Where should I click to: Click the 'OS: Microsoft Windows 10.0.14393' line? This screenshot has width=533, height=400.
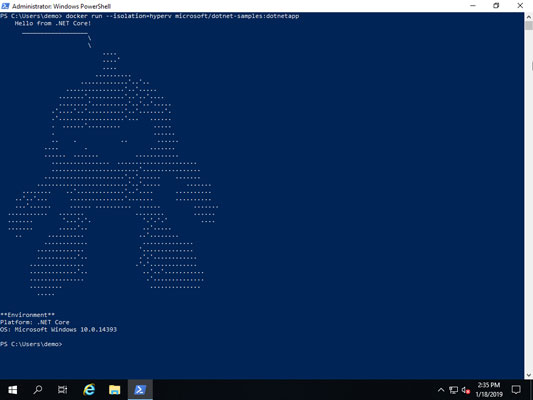(58, 330)
